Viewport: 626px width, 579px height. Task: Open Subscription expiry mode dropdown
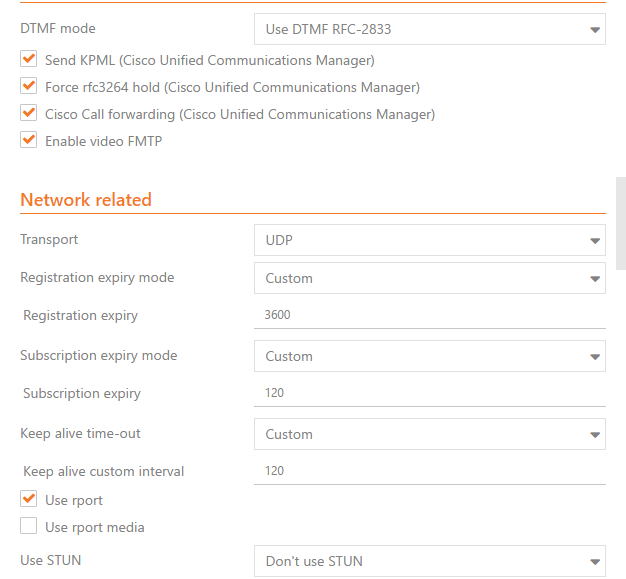tap(428, 356)
